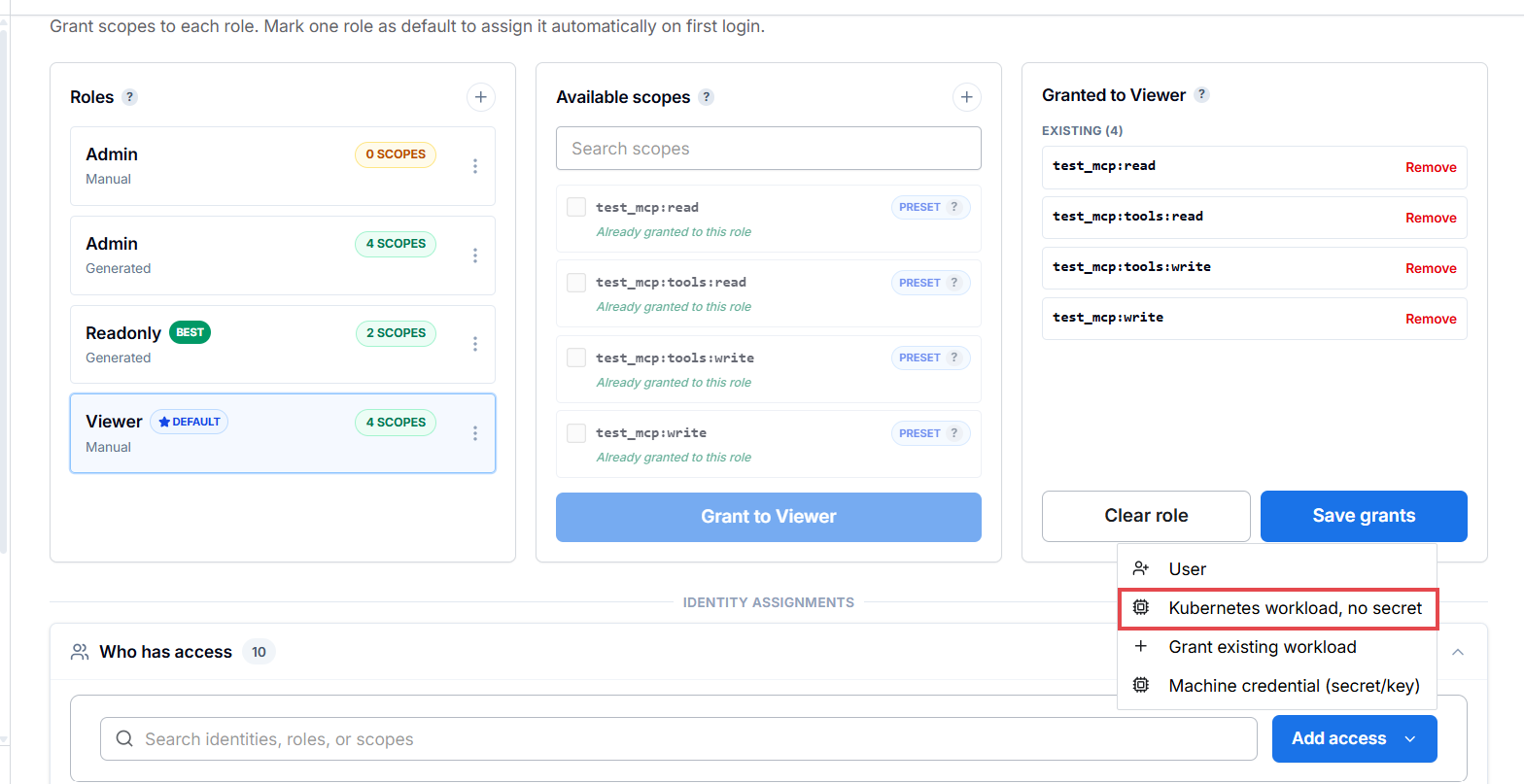Open options menu for Manual Admin role
The height and width of the screenshot is (784, 1524).
475,166
